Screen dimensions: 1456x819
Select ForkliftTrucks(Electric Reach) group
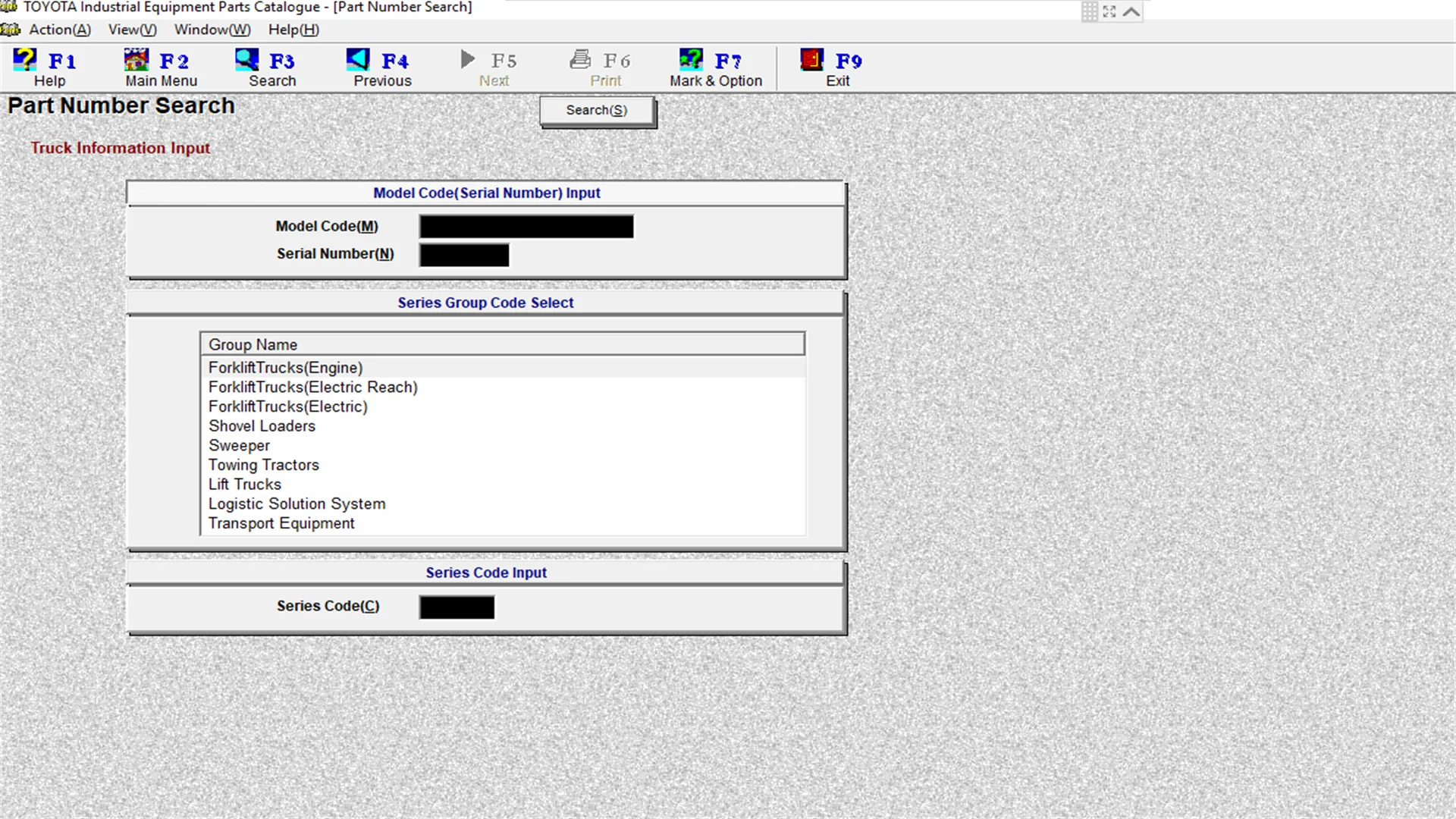click(x=502, y=388)
